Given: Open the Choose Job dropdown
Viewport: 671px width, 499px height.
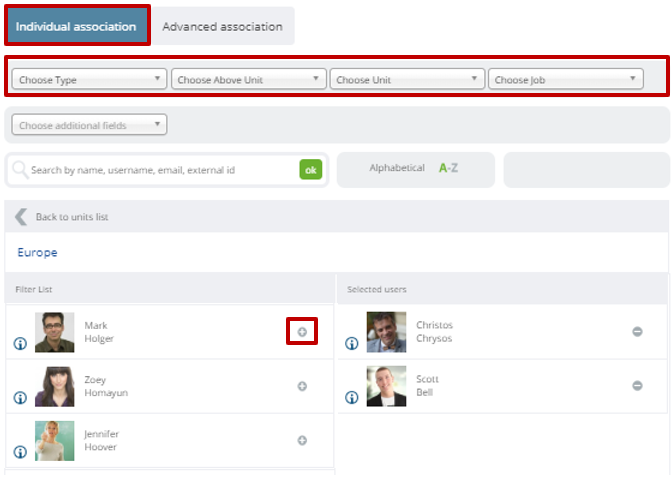Looking at the screenshot, I should point(566,79).
